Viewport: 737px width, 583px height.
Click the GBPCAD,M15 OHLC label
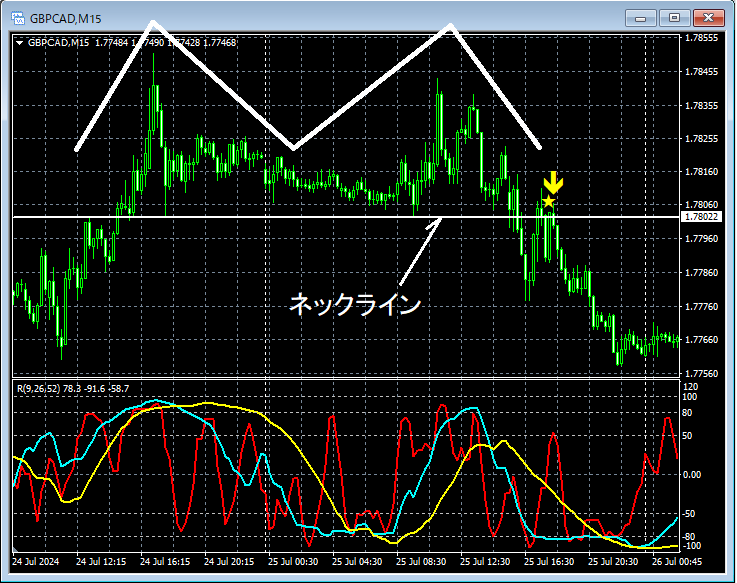(x=132, y=43)
